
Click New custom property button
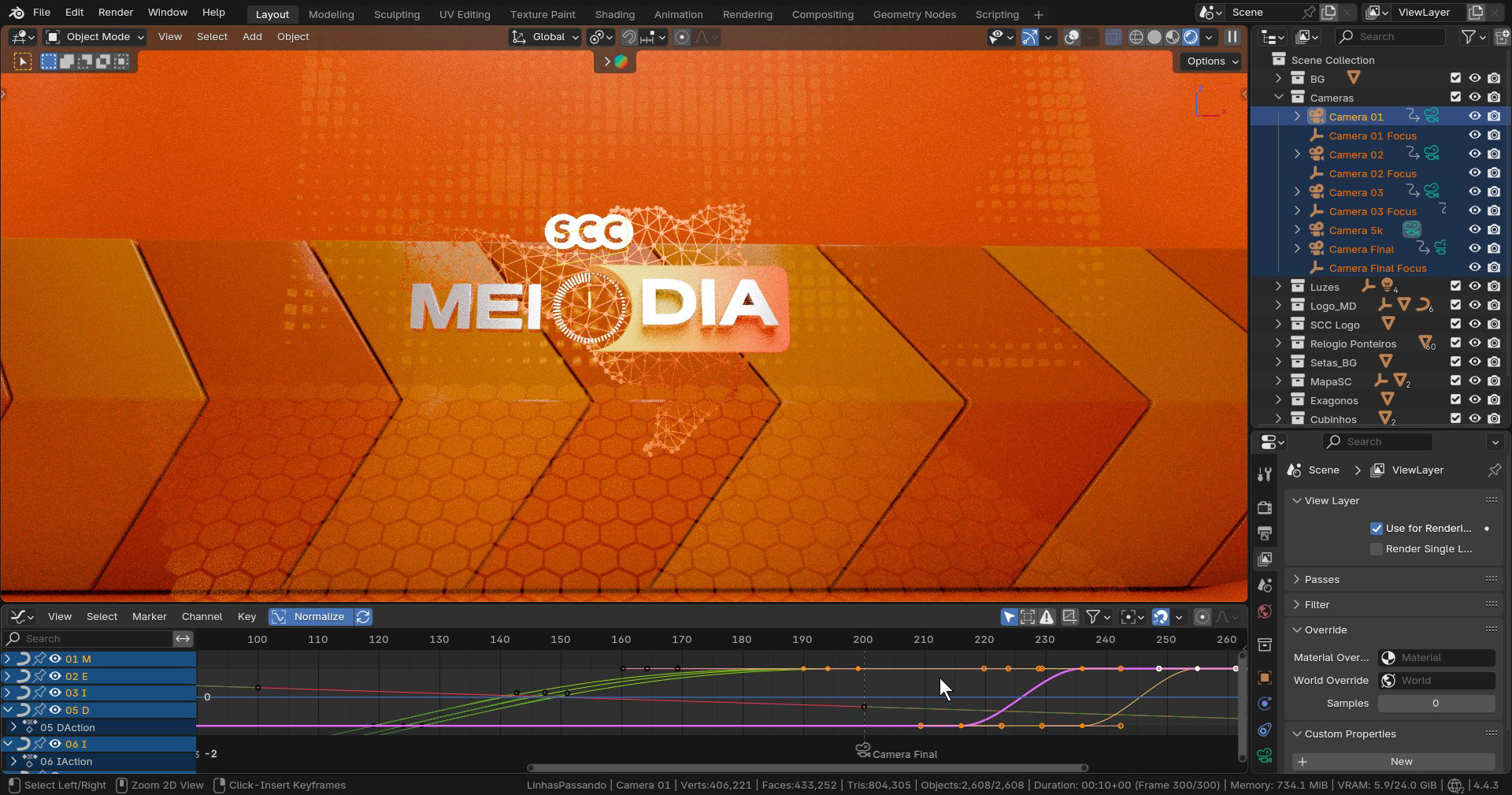click(x=1394, y=762)
